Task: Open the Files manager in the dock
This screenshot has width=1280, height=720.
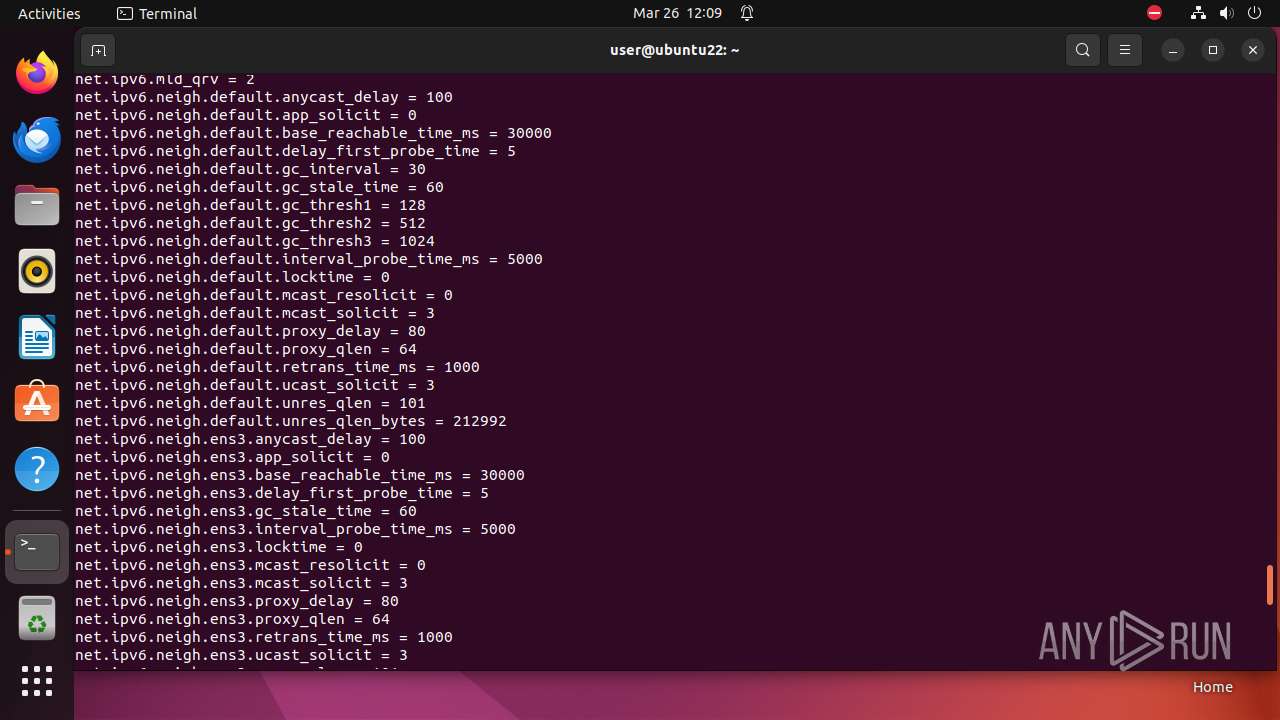Action: (37, 205)
